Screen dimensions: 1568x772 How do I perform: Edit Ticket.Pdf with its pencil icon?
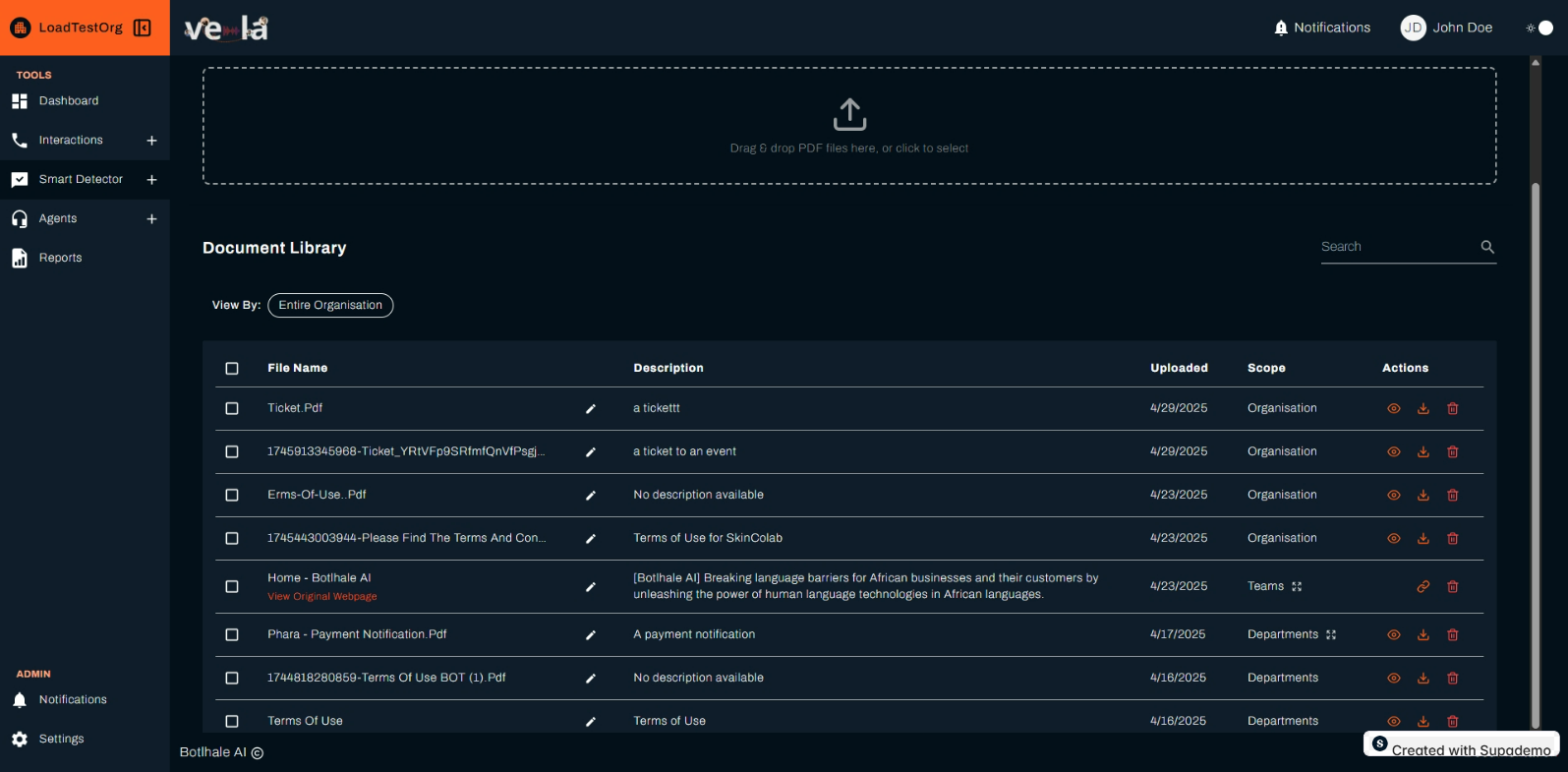point(591,408)
